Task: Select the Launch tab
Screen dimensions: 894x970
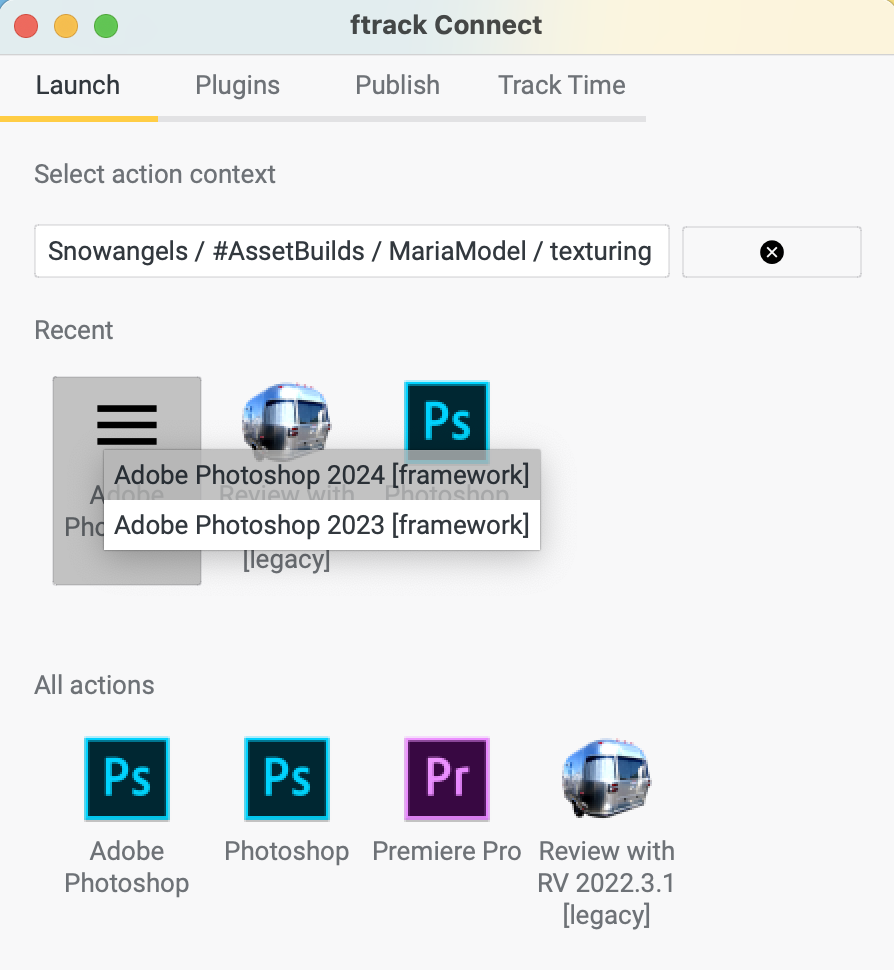Action: 78,85
